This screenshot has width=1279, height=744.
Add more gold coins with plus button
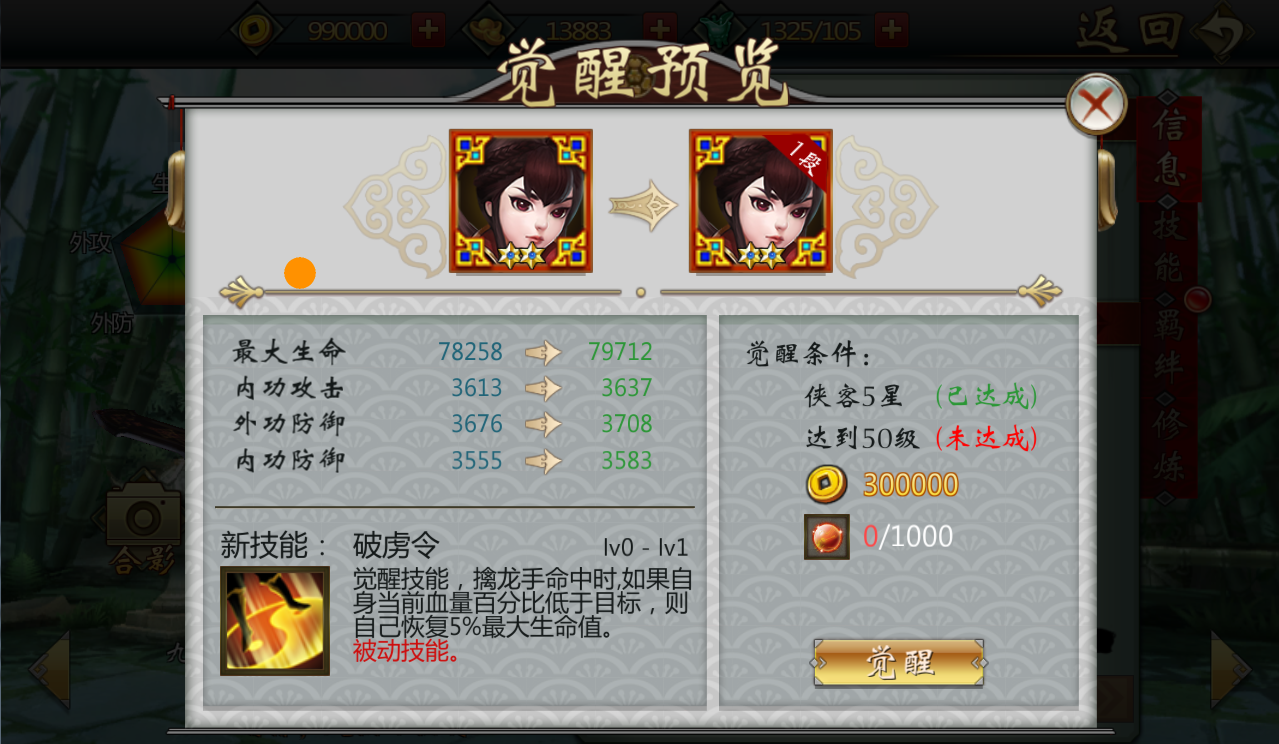[x=428, y=30]
